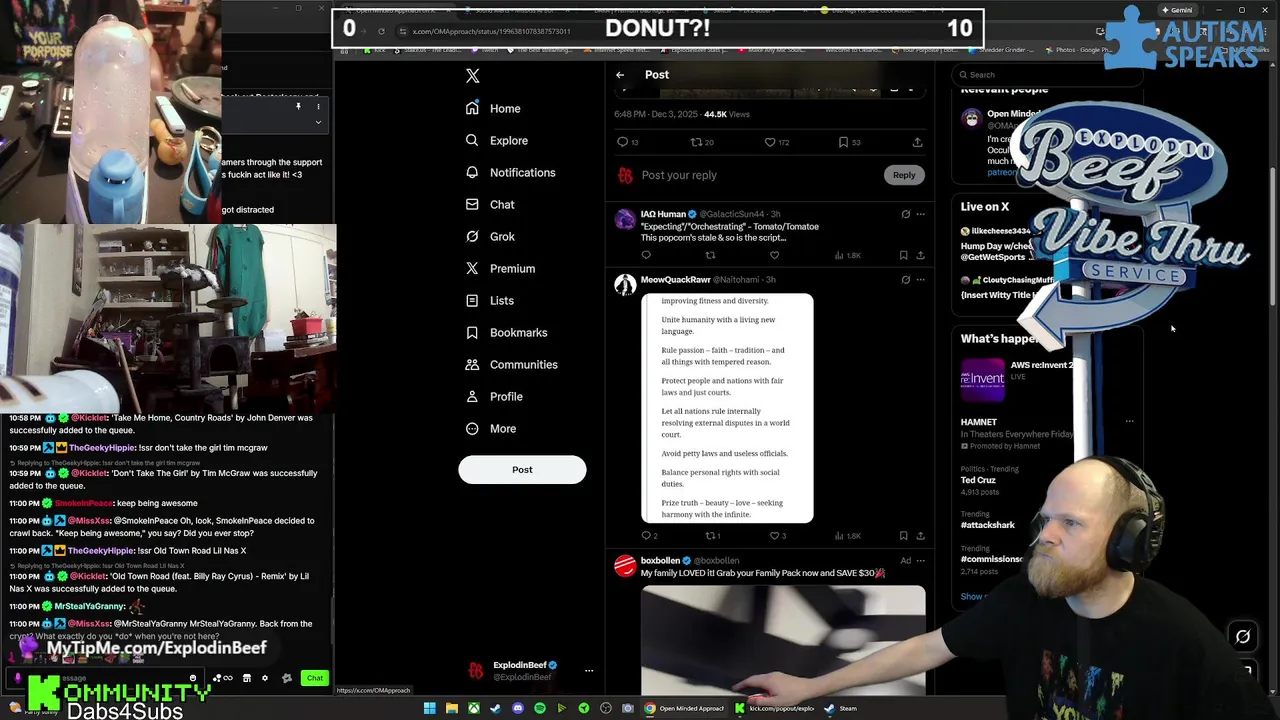Viewport: 1280px width, 720px height.
Task: Open the MeowQuackRawr manifesto image
Action: click(x=727, y=408)
